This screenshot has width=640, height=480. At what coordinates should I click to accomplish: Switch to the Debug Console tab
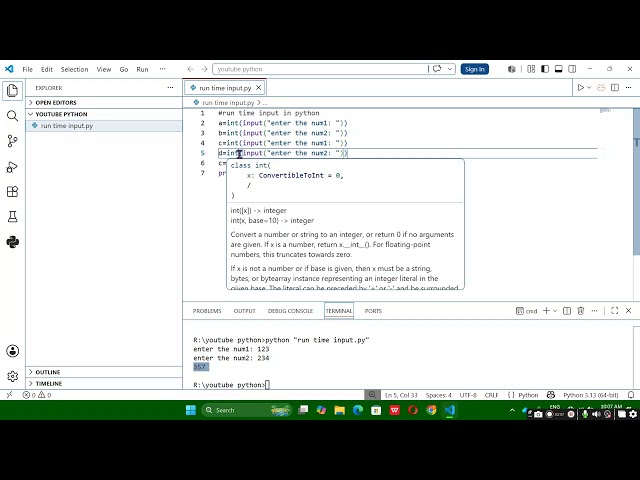(290, 311)
